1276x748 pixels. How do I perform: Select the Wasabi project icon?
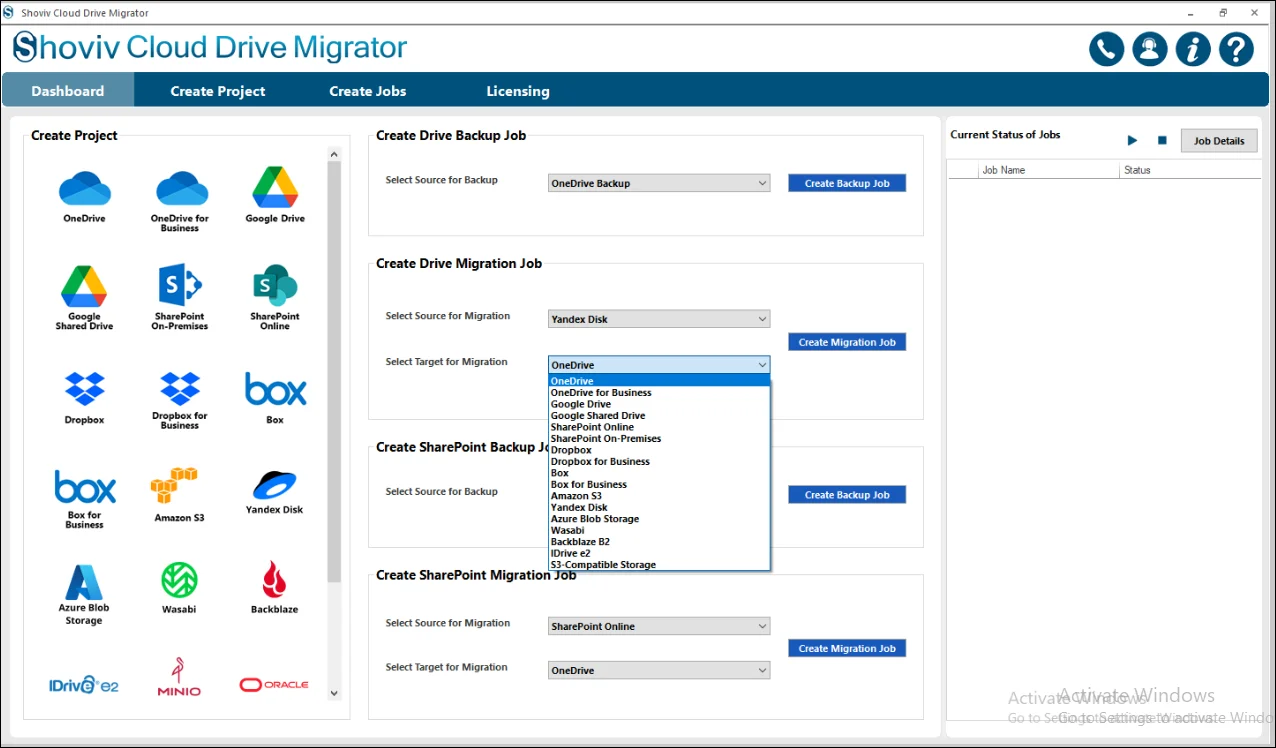(180, 588)
